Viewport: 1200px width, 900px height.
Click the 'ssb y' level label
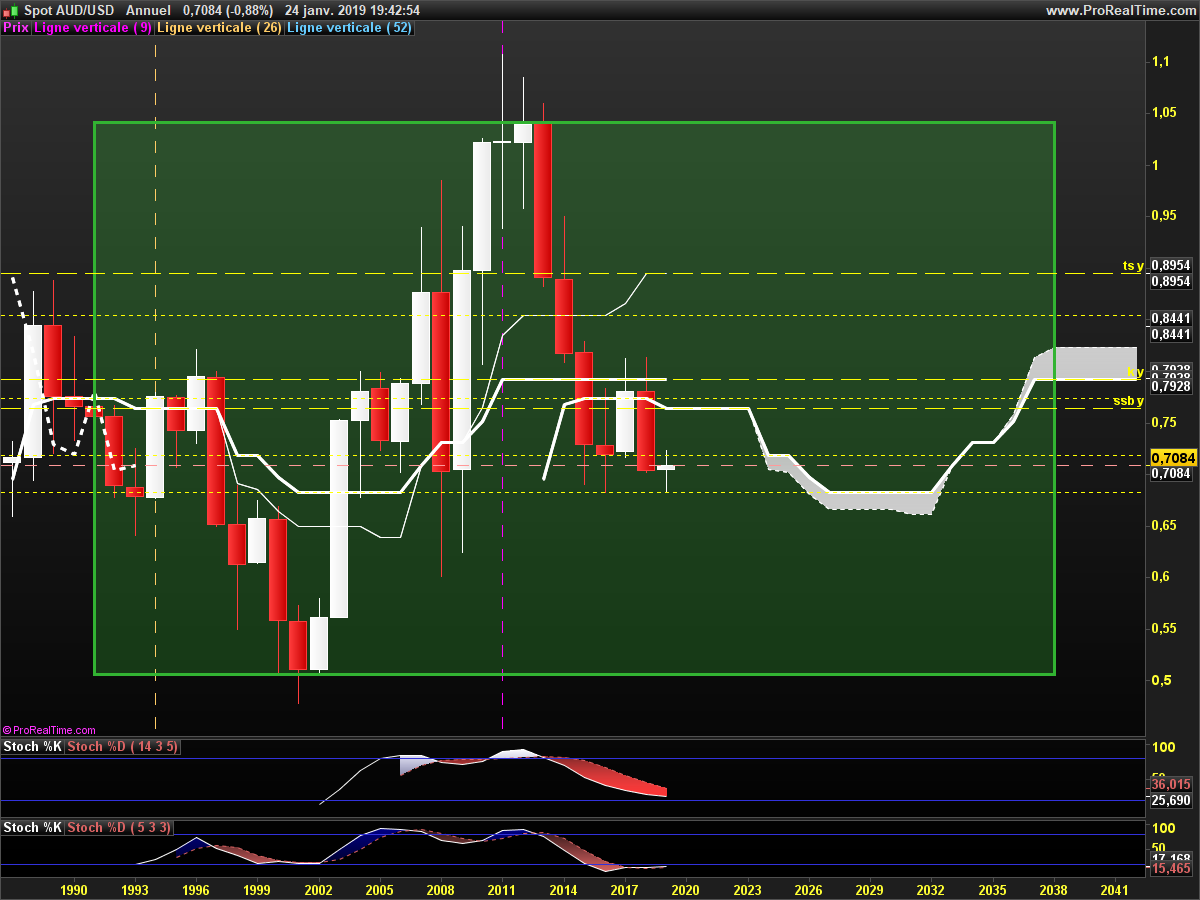[x=1129, y=401]
